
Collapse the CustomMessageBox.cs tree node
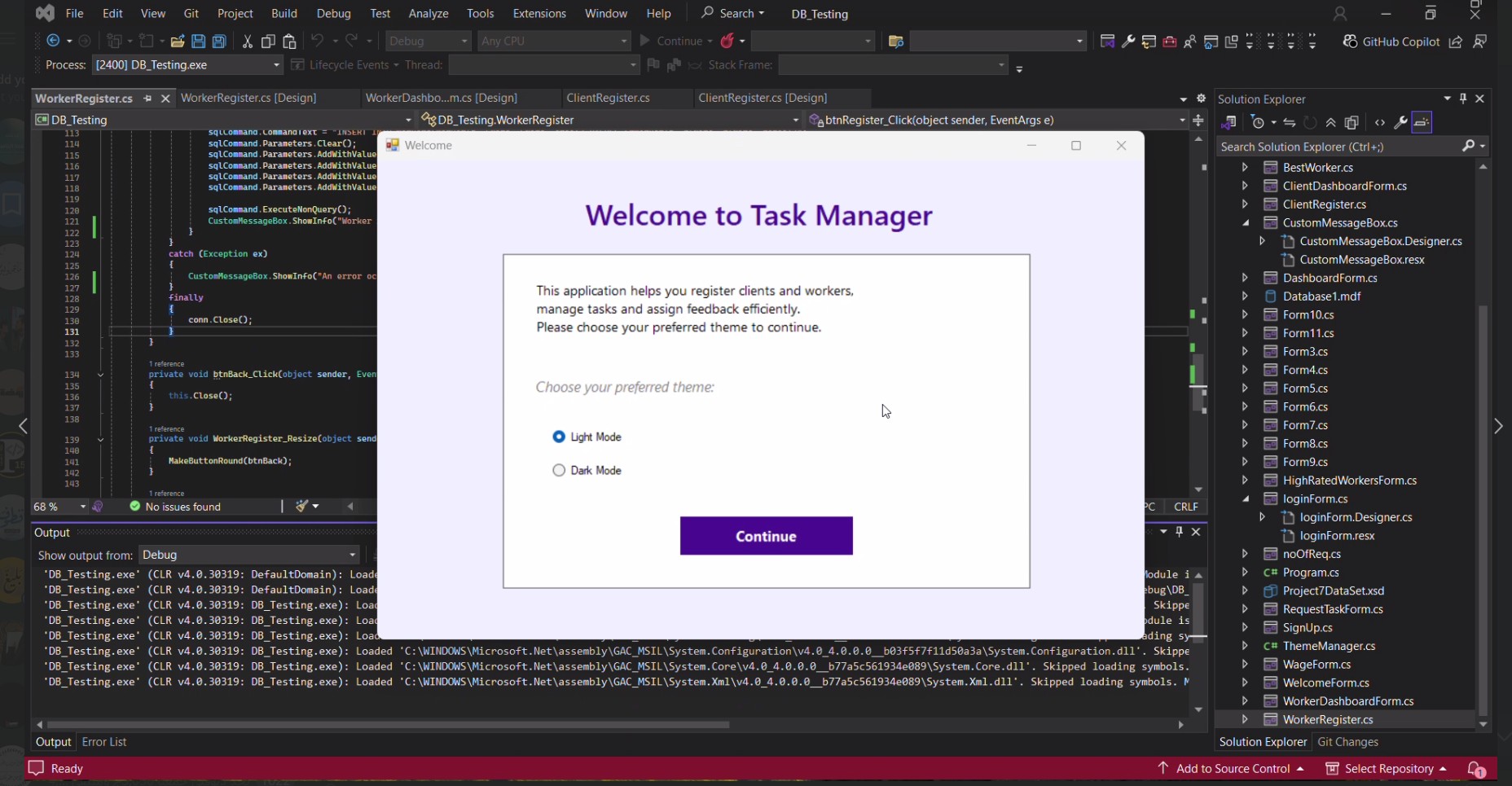pos(1245,222)
